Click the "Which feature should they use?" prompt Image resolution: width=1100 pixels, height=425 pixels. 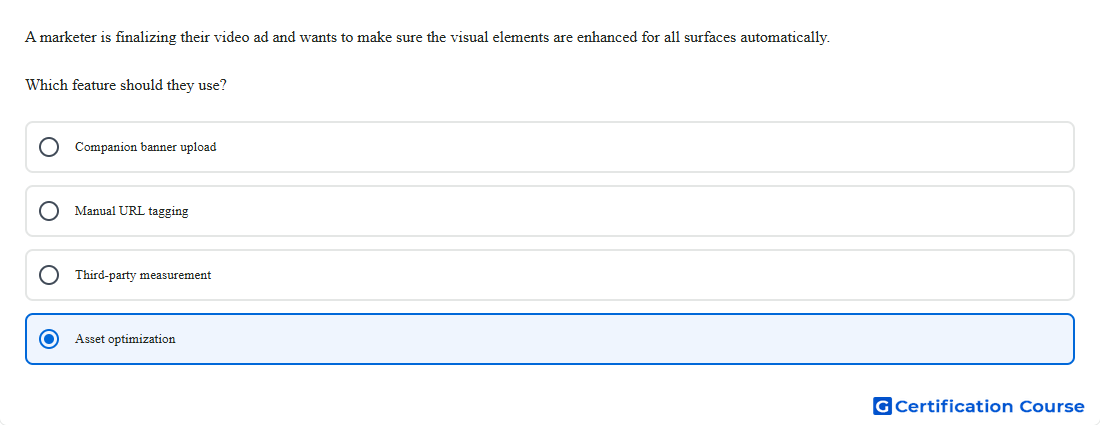pos(126,86)
